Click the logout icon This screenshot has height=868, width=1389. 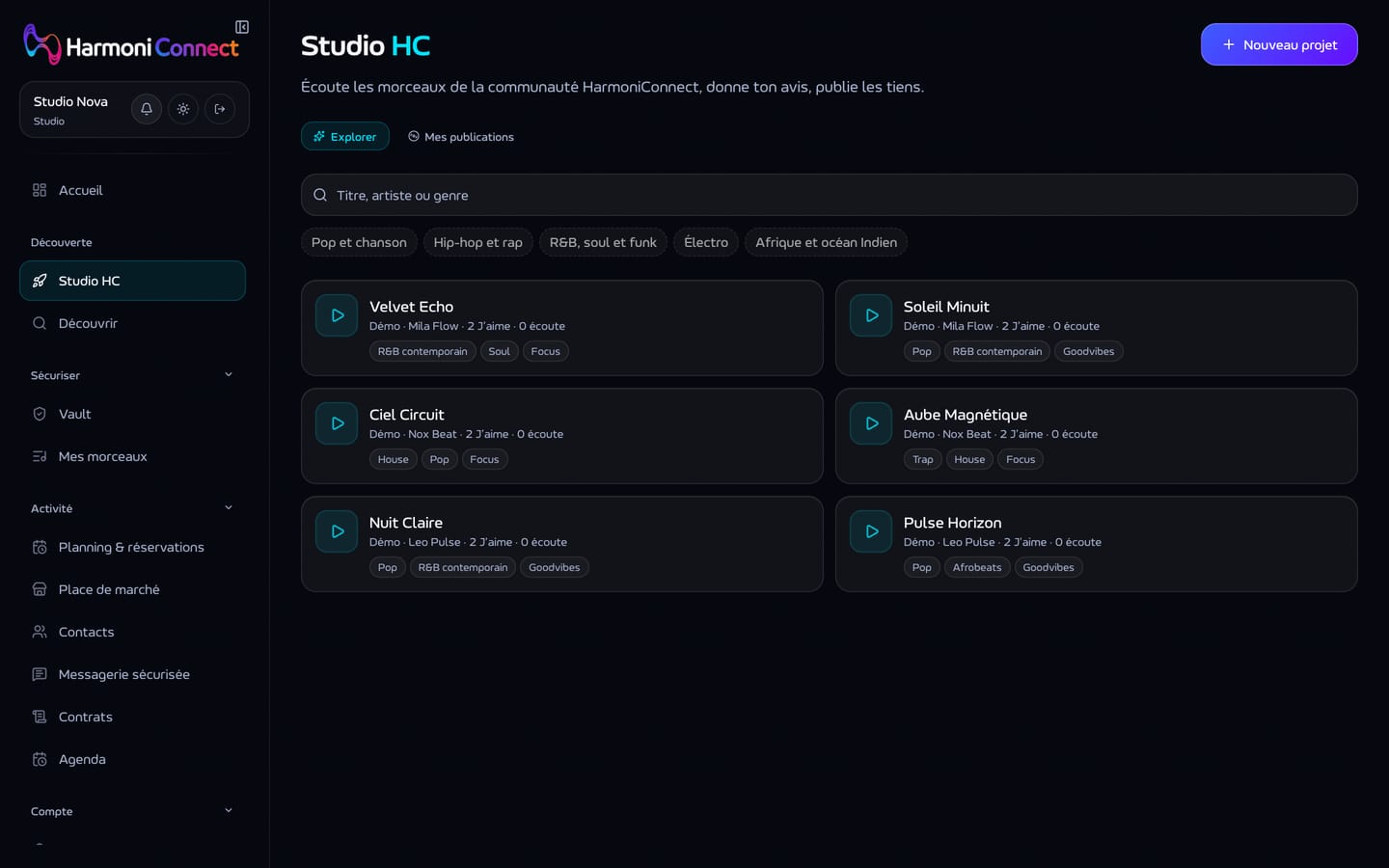(x=220, y=109)
